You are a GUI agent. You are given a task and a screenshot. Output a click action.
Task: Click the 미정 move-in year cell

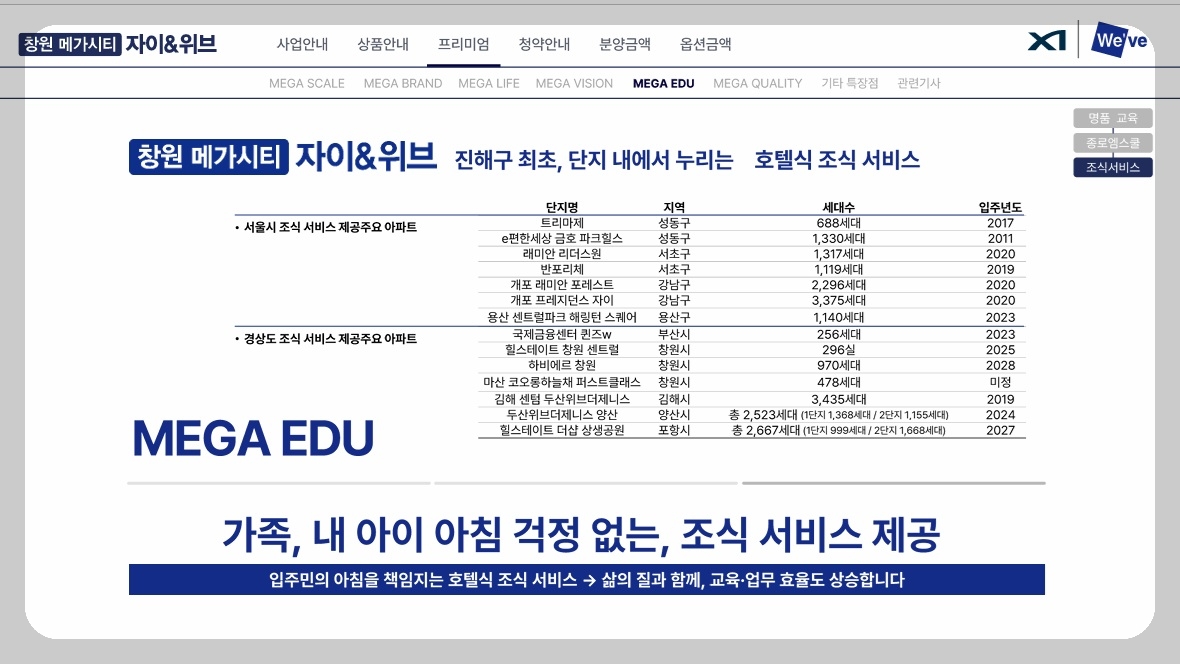tap(1000, 382)
